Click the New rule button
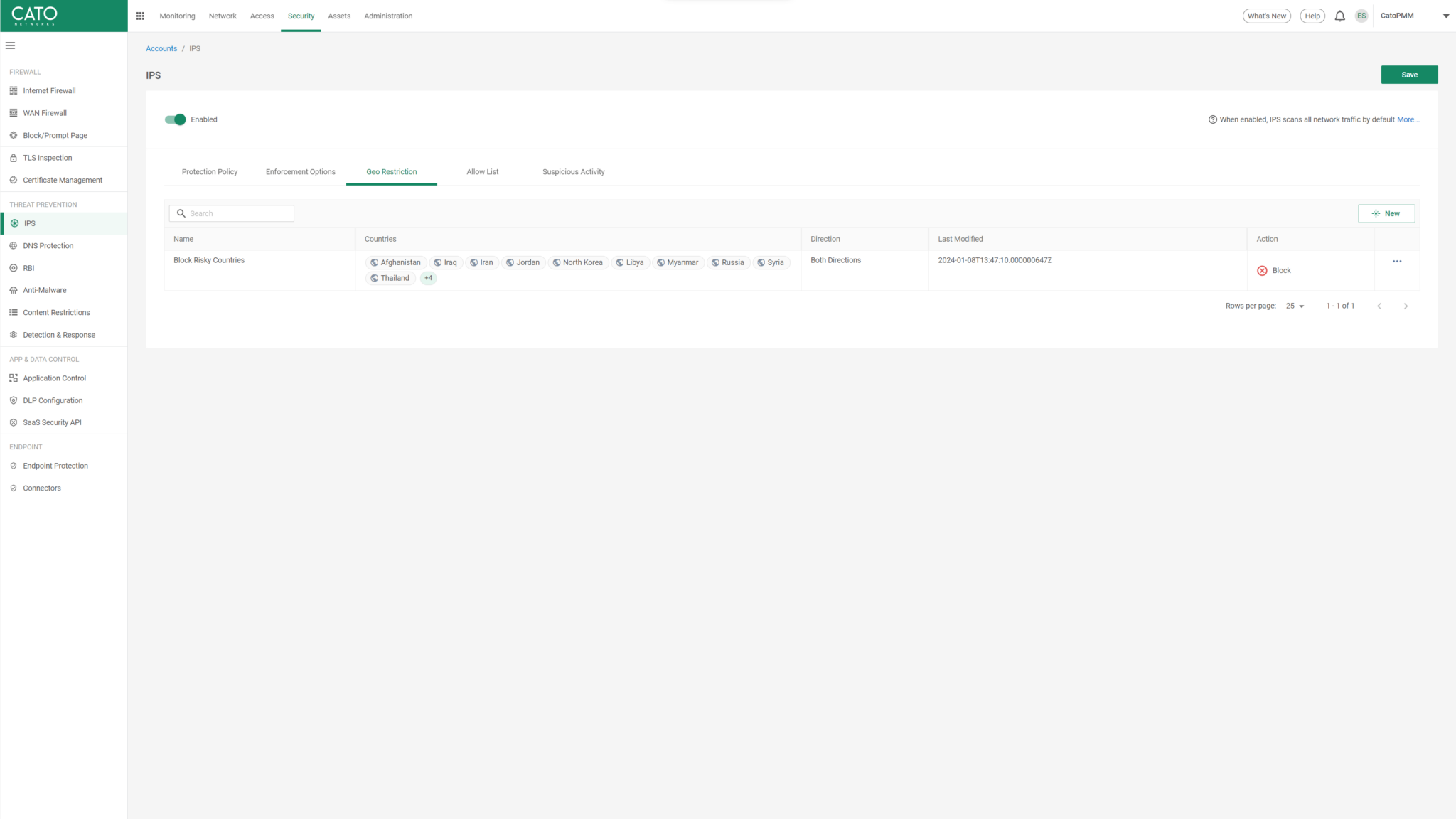Viewport: 1456px width, 819px height. pyautogui.click(x=1386, y=213)
